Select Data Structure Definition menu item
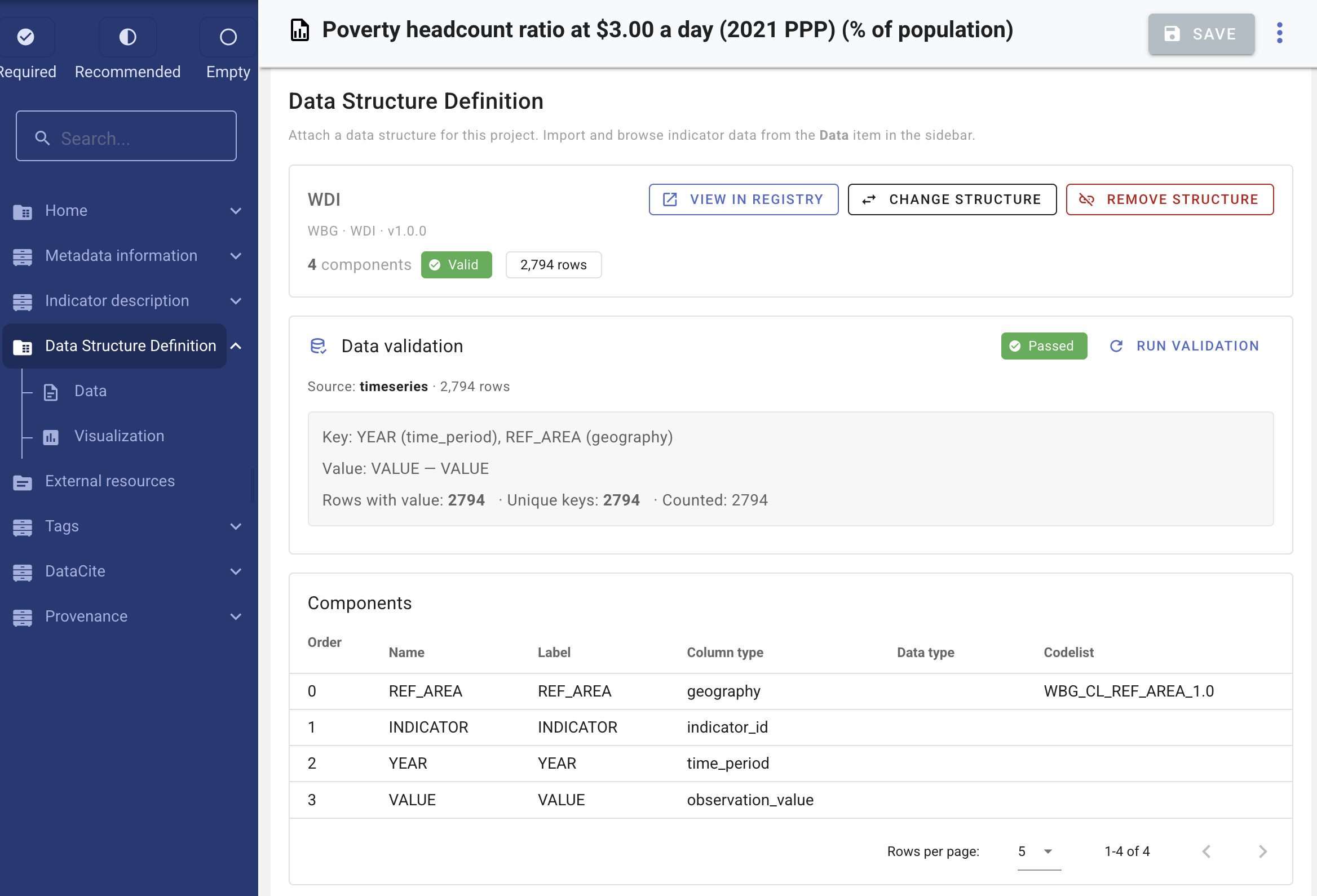 point(131,345)
